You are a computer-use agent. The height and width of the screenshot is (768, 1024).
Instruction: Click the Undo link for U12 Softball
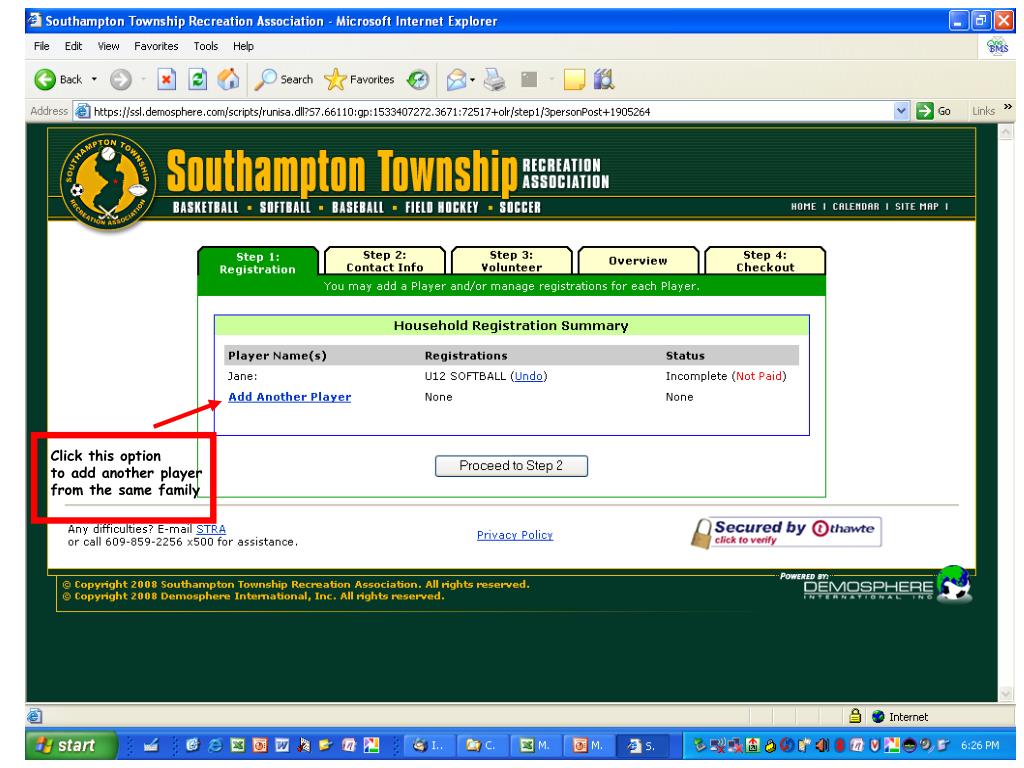(x=528, y=376)
